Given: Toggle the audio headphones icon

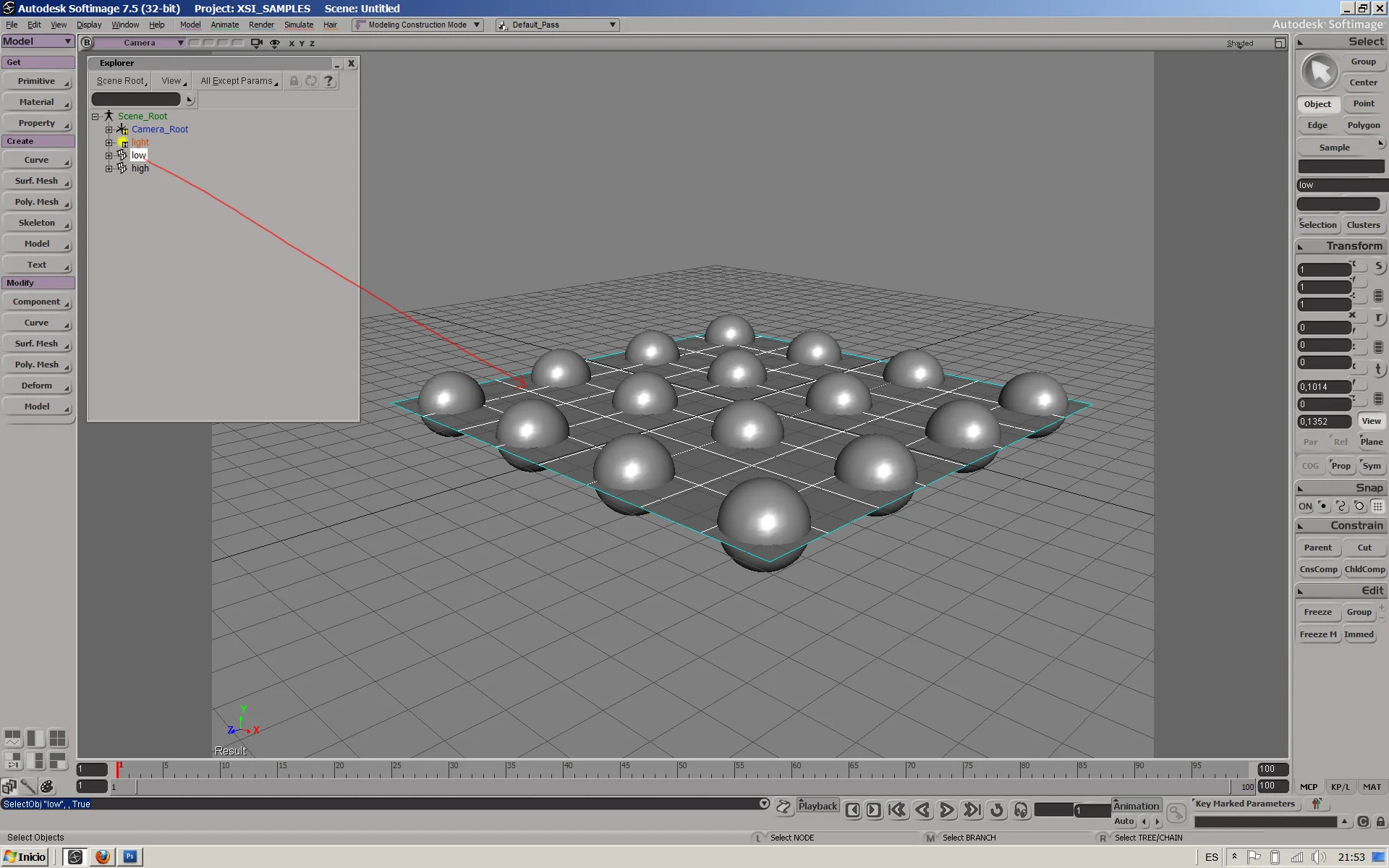Looking at the screenshot, I should (1021, 810).
